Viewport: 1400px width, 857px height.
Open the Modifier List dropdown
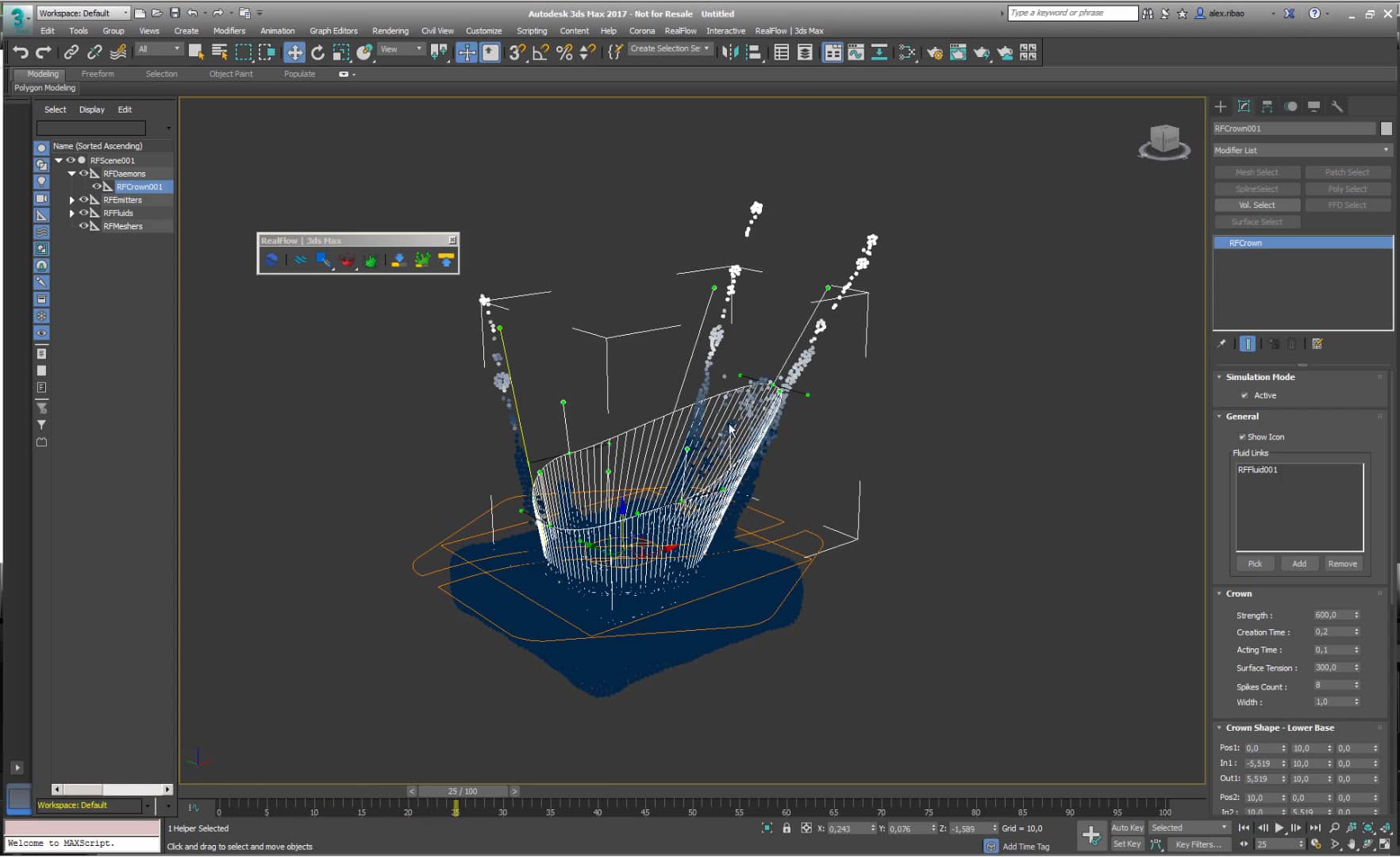coord(1302,150)
